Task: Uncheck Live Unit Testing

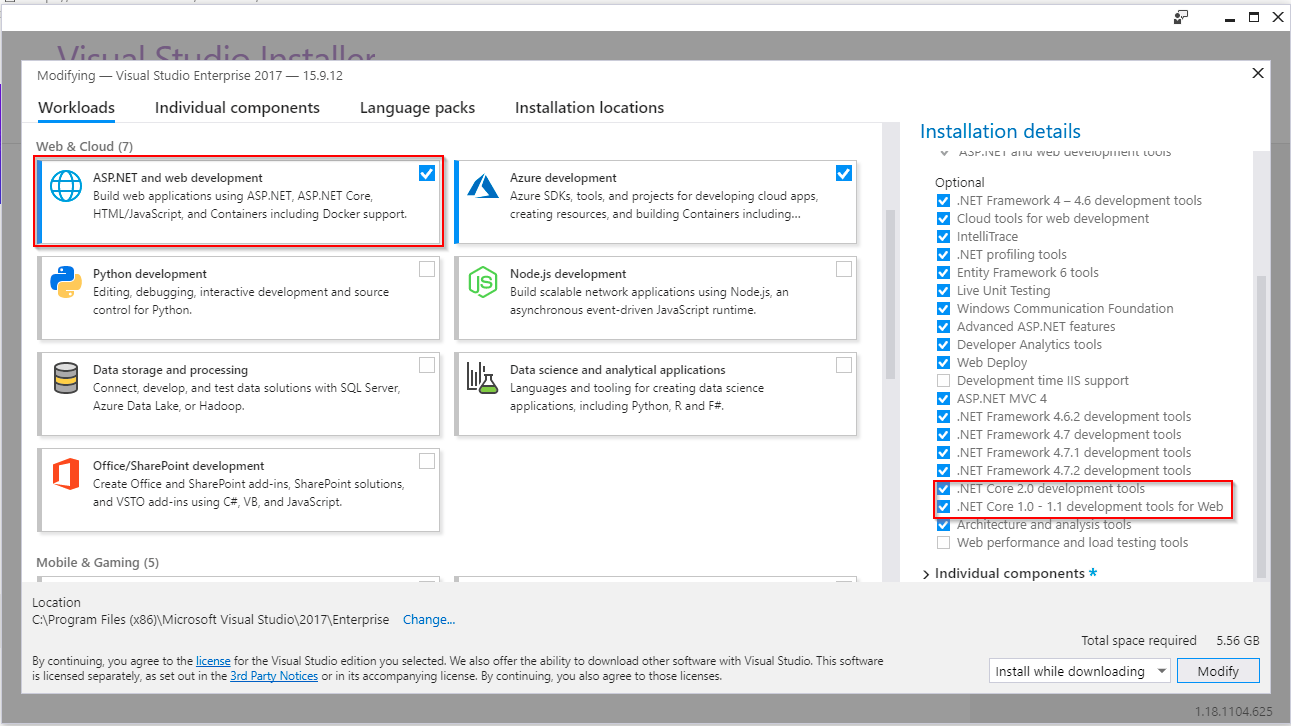Action: [943, 290]
